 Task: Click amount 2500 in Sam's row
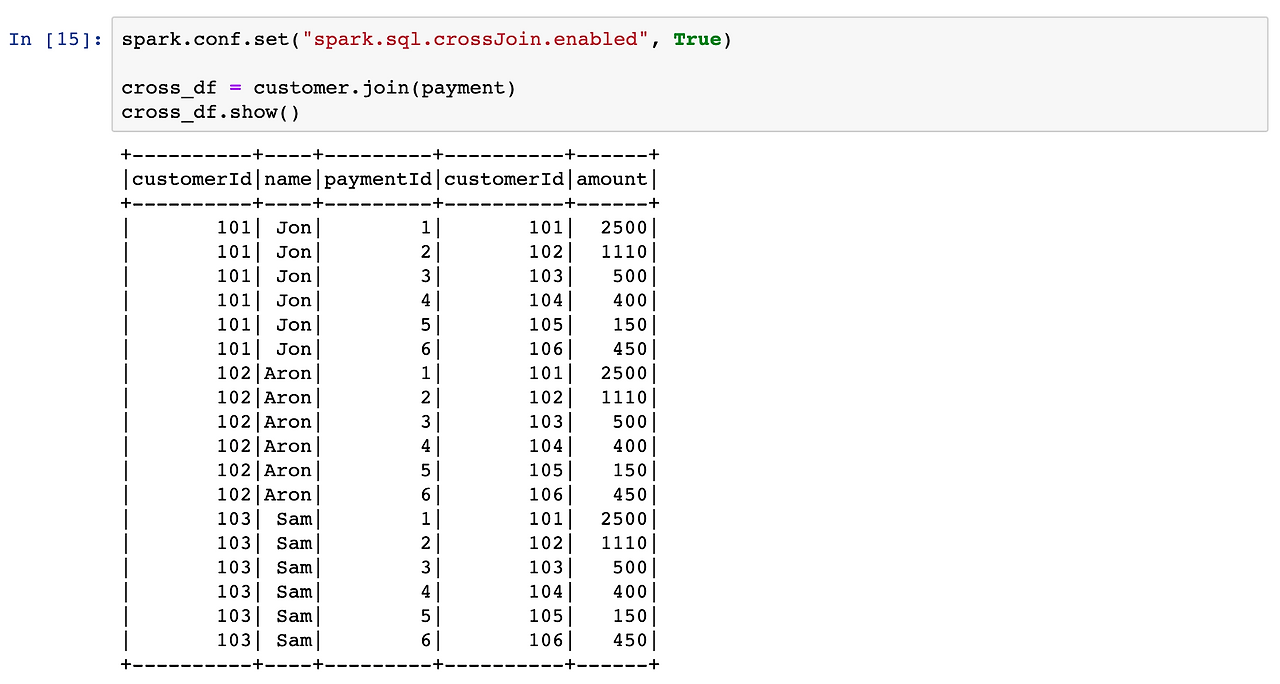point(625,519)
